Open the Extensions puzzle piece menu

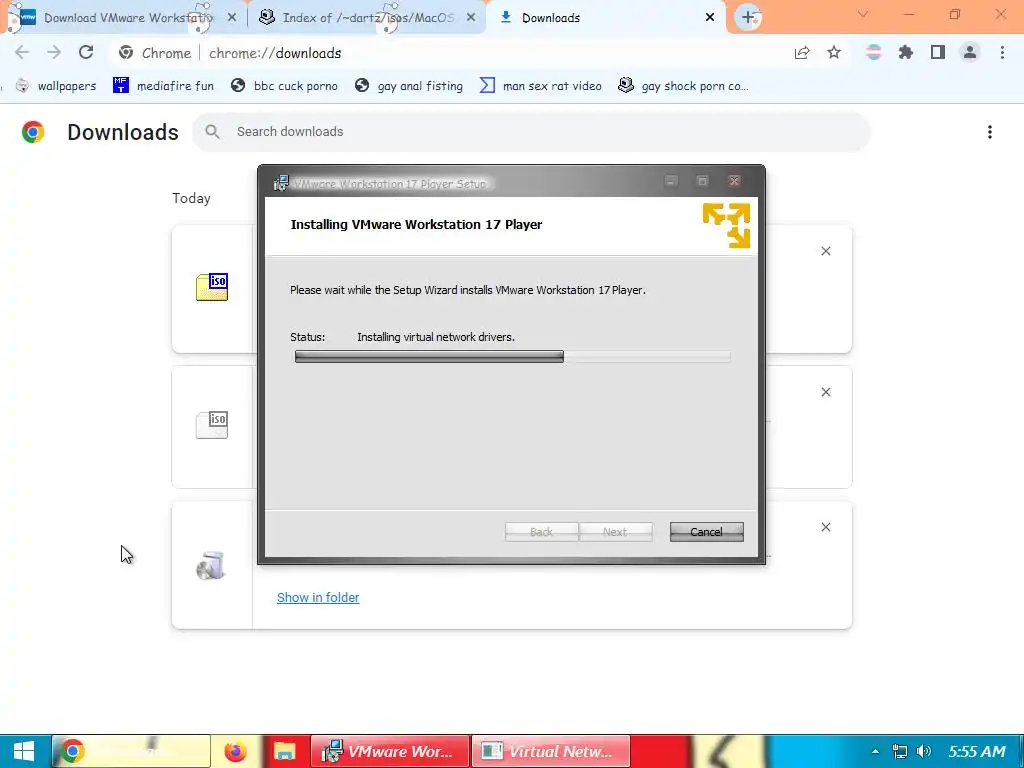tap(906, 53)
